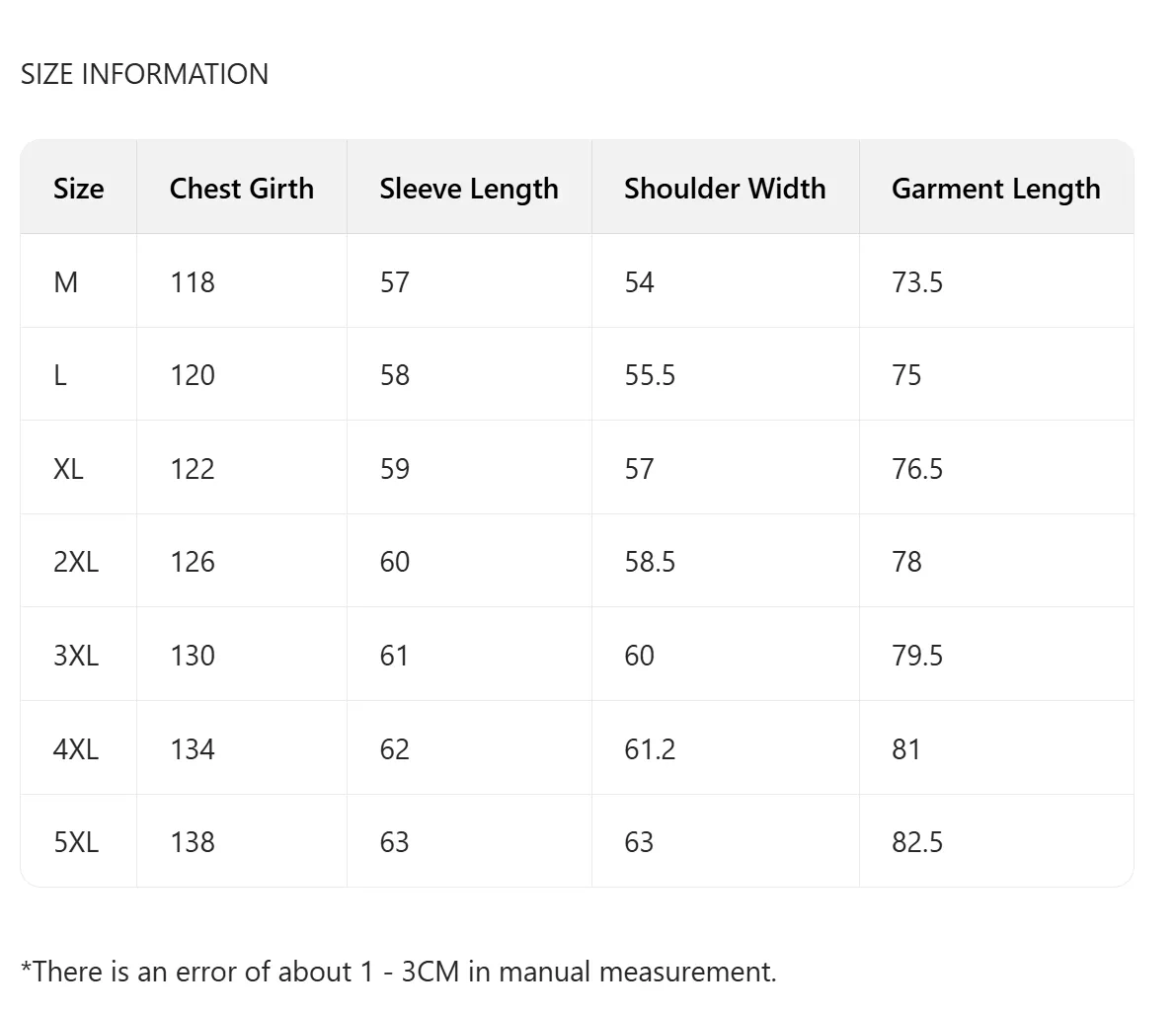The height and width of the screenshot is (1015, 1176).
Task: Click the SIZE INFORMATION heading
Action: pos(144,74)
